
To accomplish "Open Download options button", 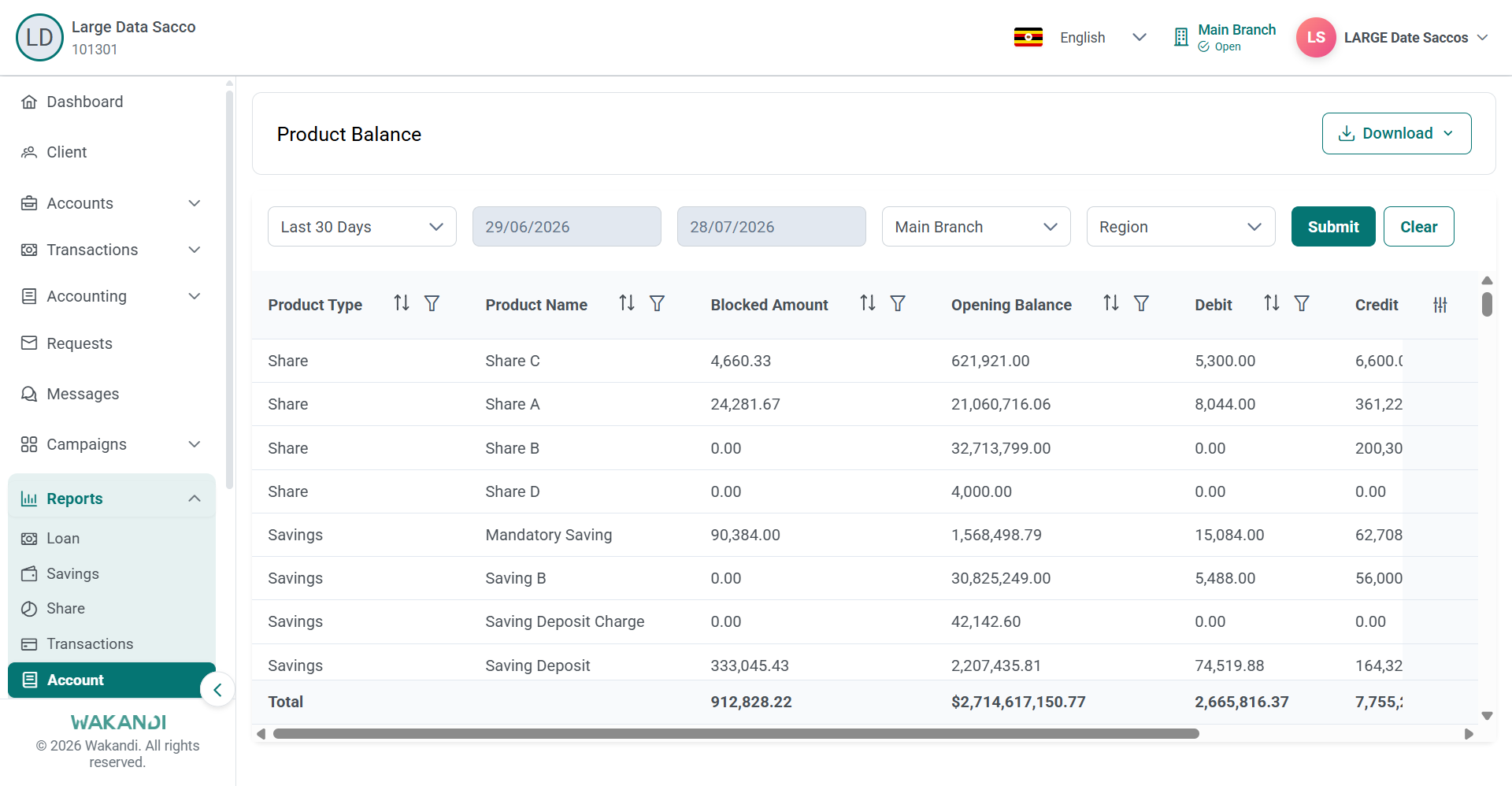I will (1397, 133).
